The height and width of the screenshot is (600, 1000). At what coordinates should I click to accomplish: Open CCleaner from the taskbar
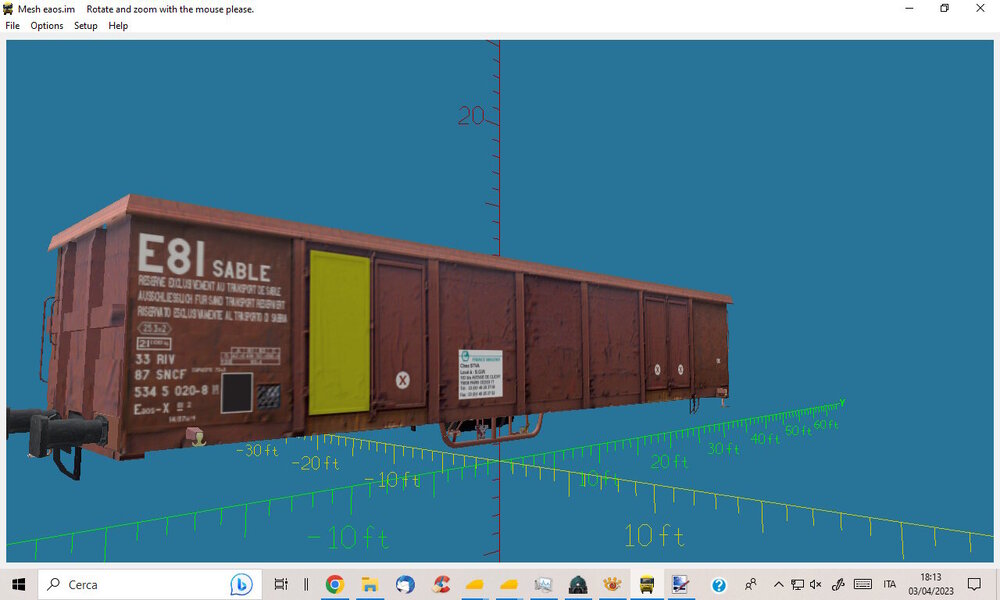tap(440, 584)
